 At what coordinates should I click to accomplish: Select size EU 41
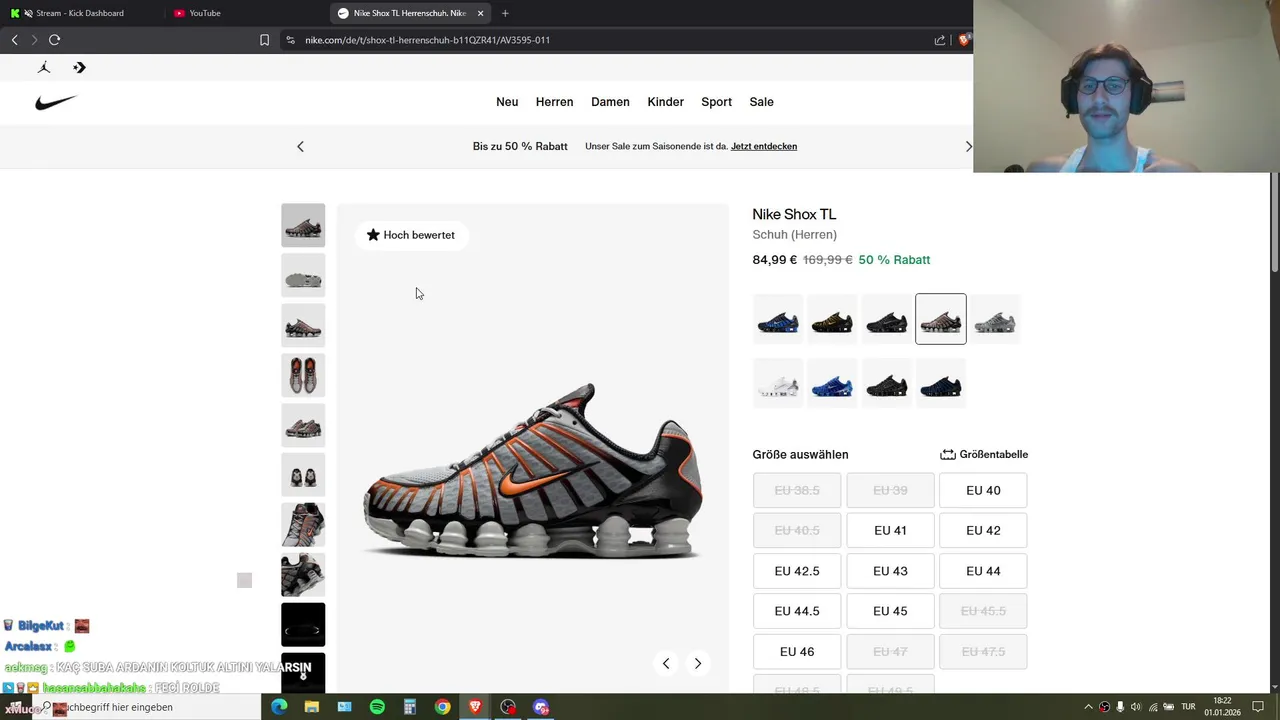click(x=890, y=530)
